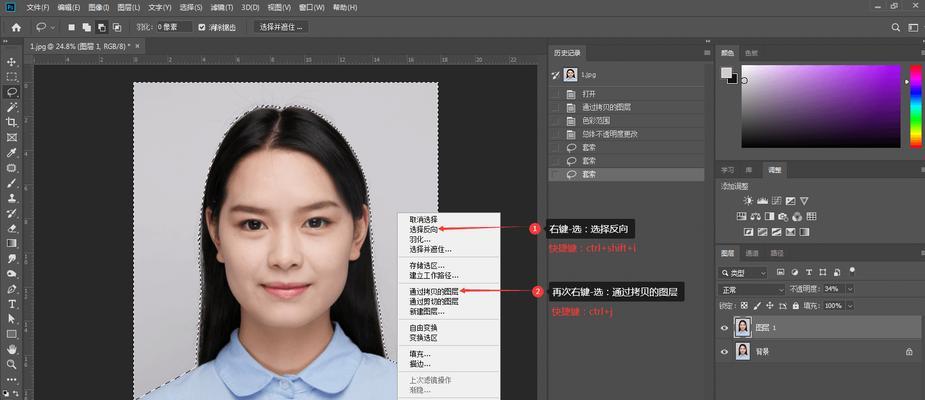Open the 图像(I) menu
Screen dimensions: 925x400
[99, 8]
